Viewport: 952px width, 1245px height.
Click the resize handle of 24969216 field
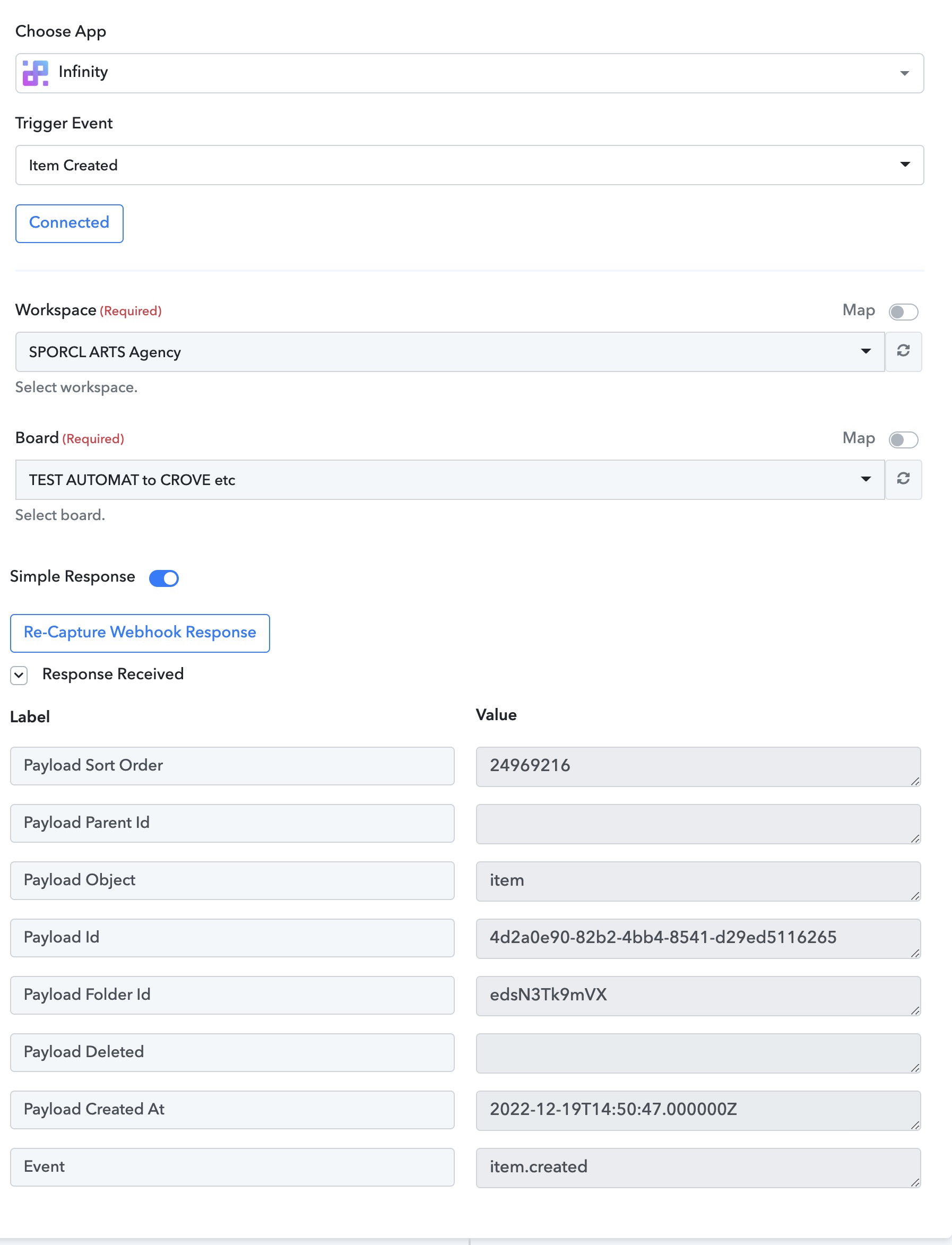(915, 781)
